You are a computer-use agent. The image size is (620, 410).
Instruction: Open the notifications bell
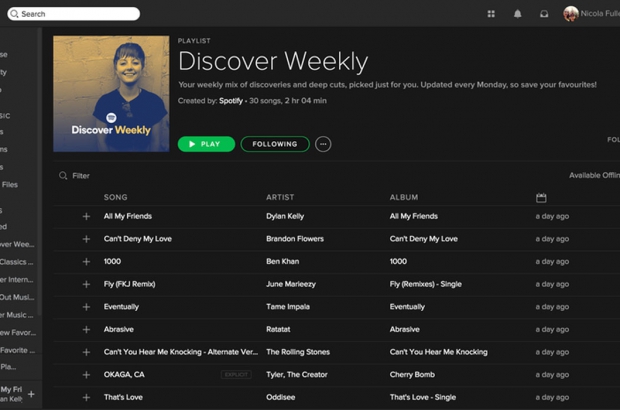(518, 14)
